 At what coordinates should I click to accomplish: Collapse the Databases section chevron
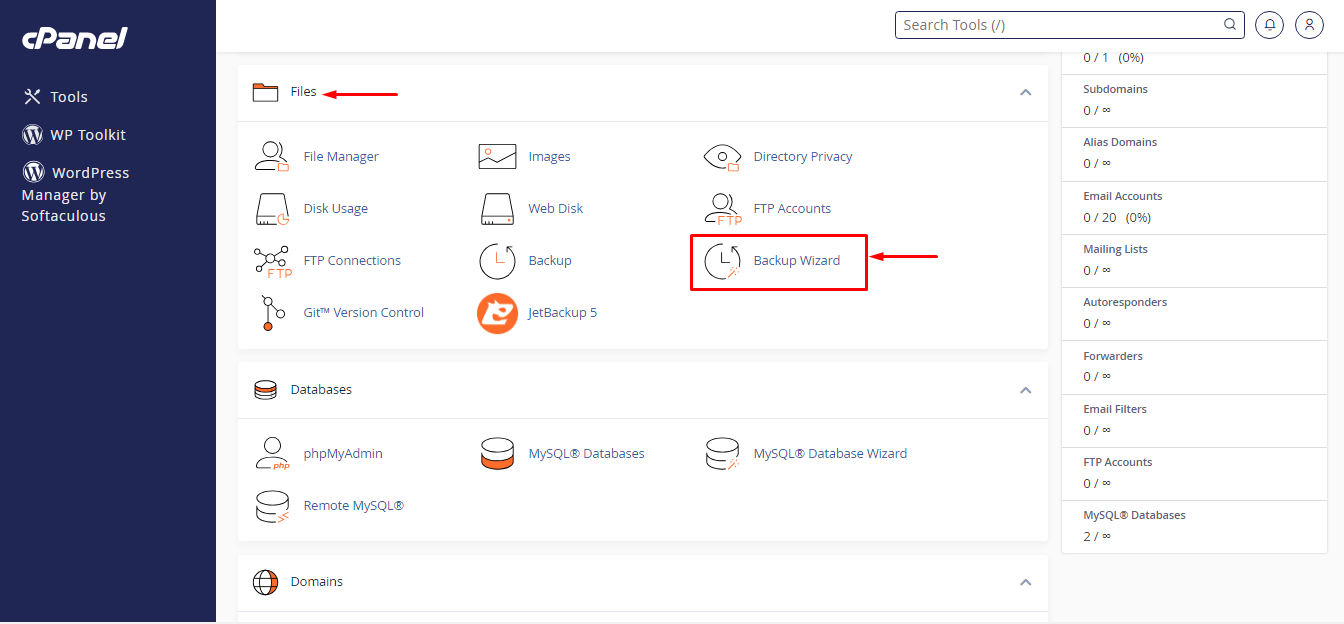coord(1025,390)
